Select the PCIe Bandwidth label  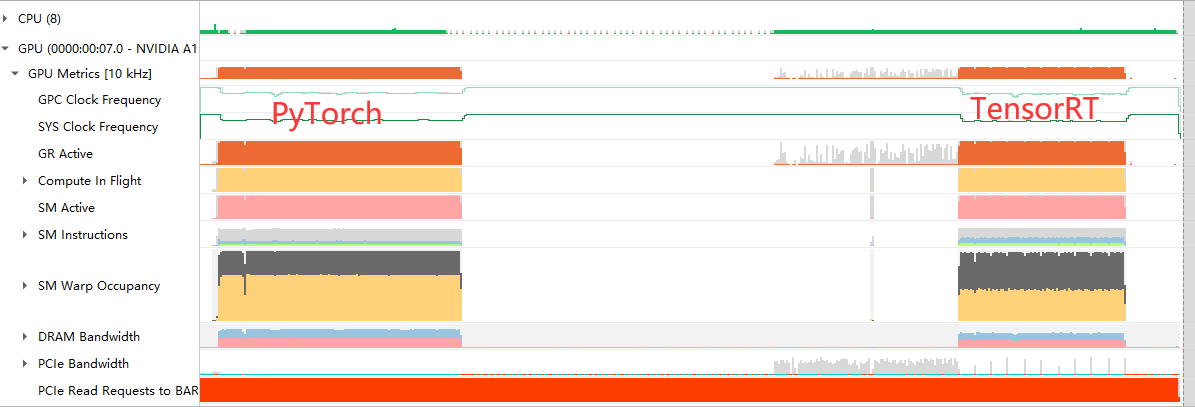pos(83,364)
